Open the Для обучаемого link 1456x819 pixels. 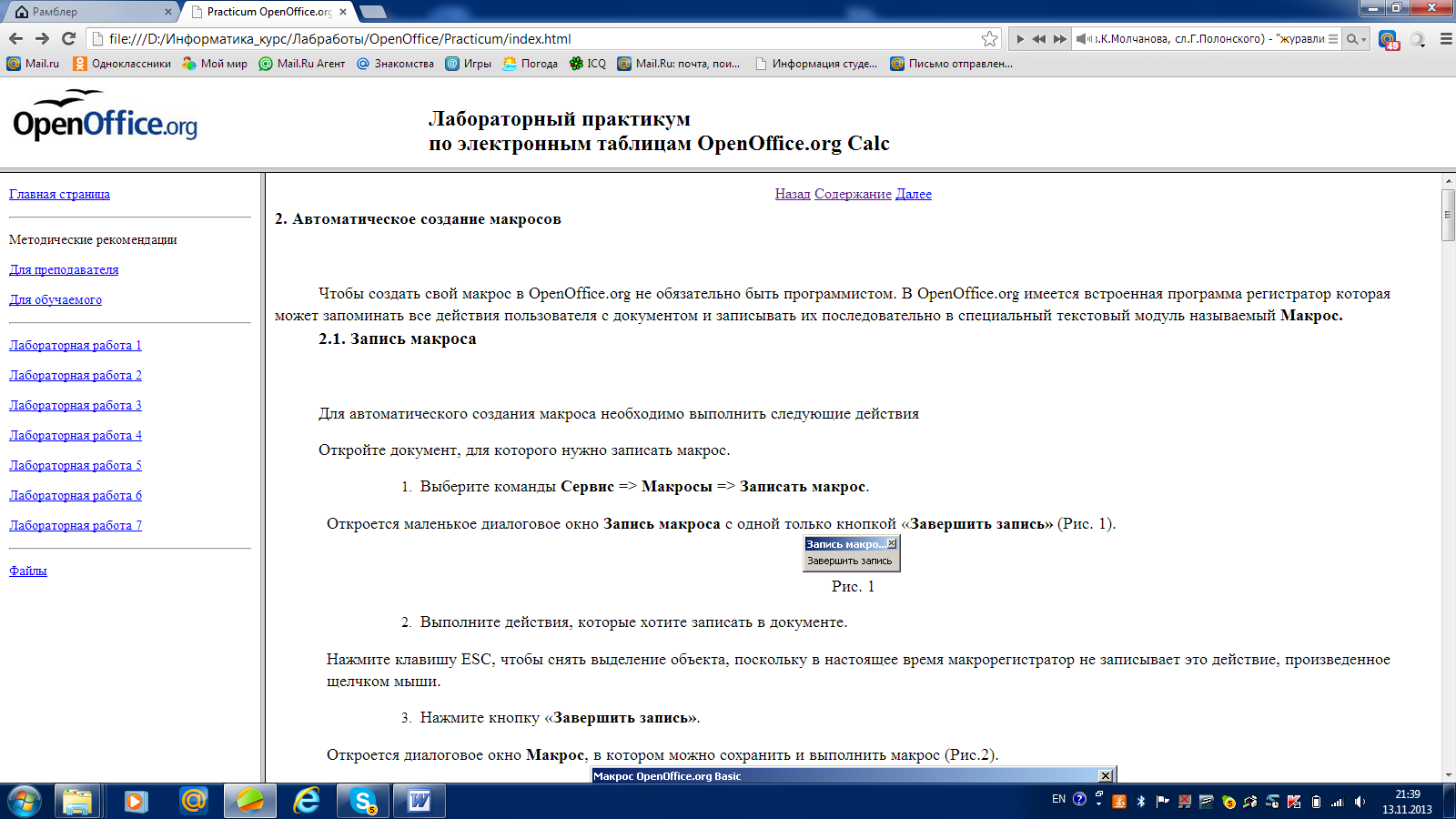click(56, 299)
